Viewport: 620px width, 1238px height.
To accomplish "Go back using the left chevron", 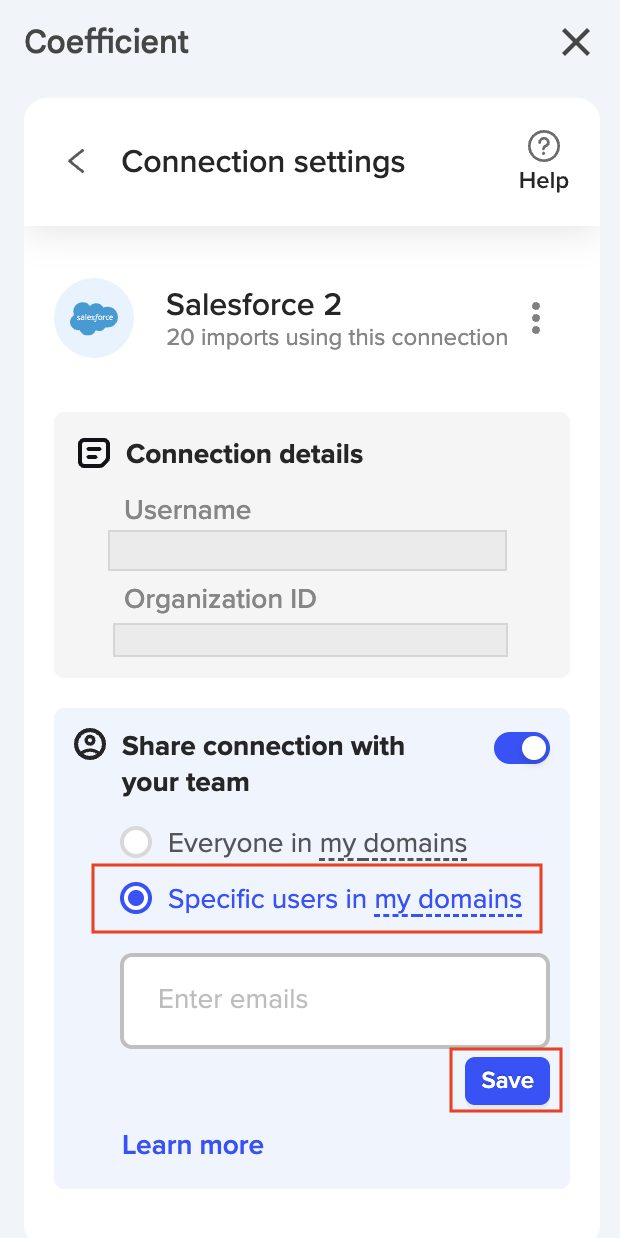I will click(76, 162).
